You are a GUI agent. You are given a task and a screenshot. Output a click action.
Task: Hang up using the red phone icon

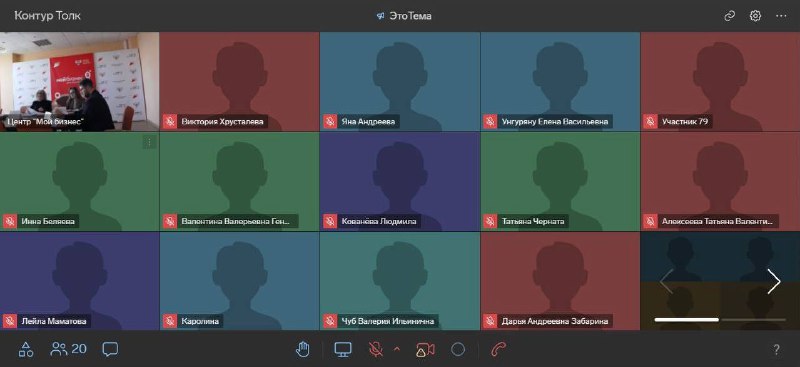tap(498, 349)
